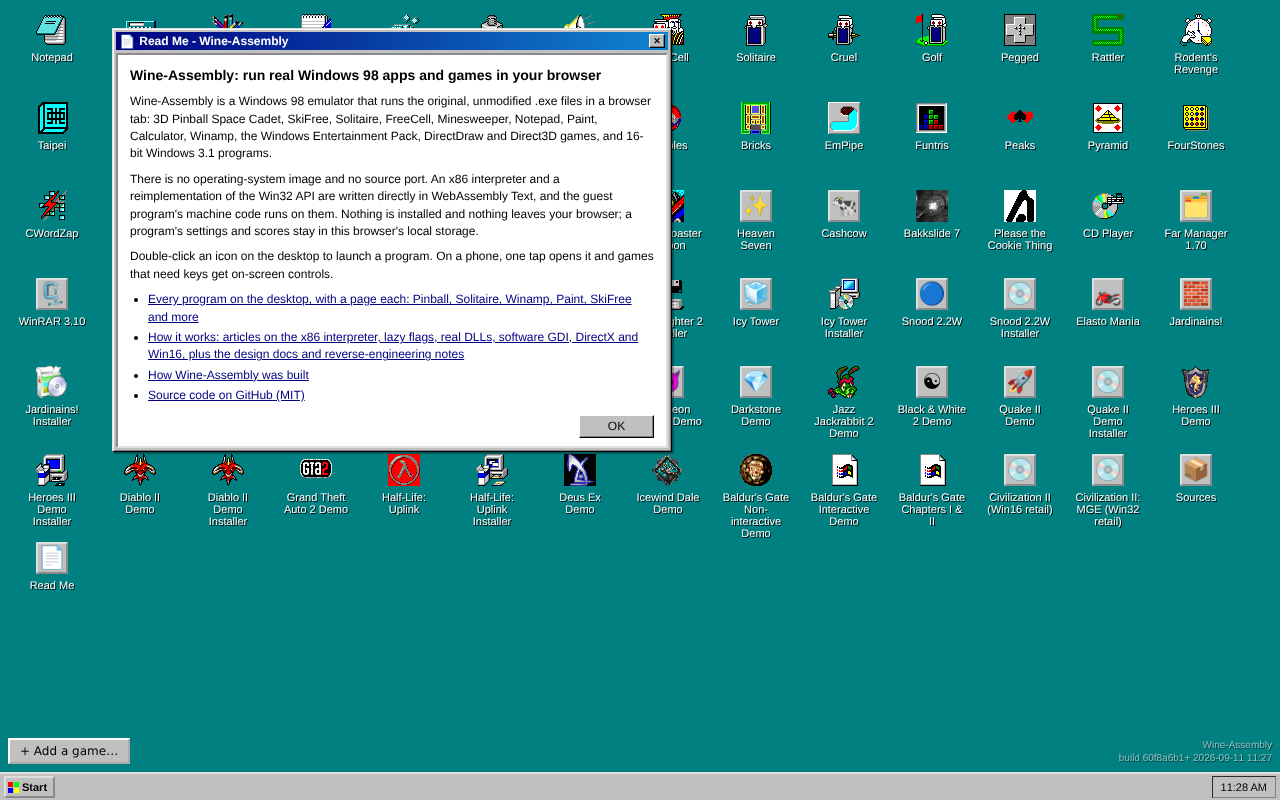The image size is (1280, 800).
Task: Click the Read Me dialog heading text
Action: (365, 75)
